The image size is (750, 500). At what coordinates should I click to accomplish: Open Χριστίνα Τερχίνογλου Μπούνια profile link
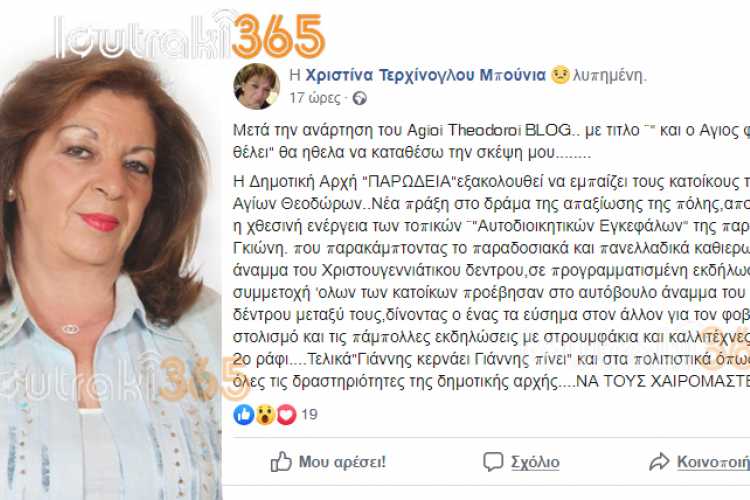pos(425,75)
